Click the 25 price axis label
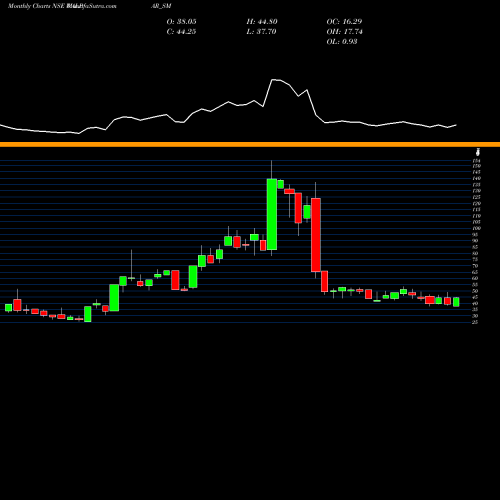 point(475,322)
